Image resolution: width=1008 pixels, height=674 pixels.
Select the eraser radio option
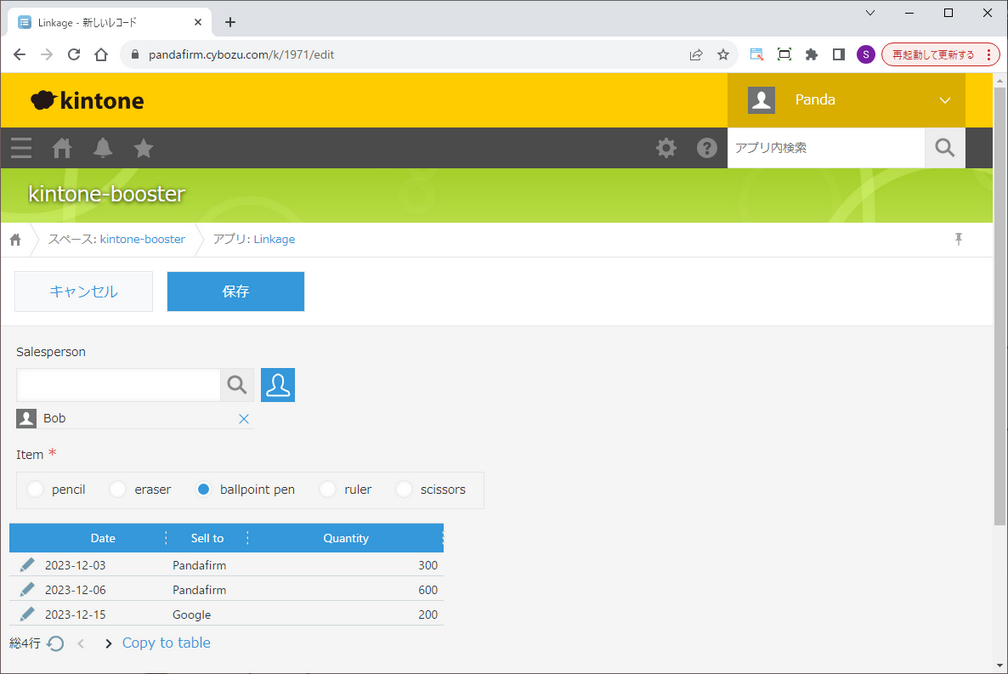click(x=118, y=489)
